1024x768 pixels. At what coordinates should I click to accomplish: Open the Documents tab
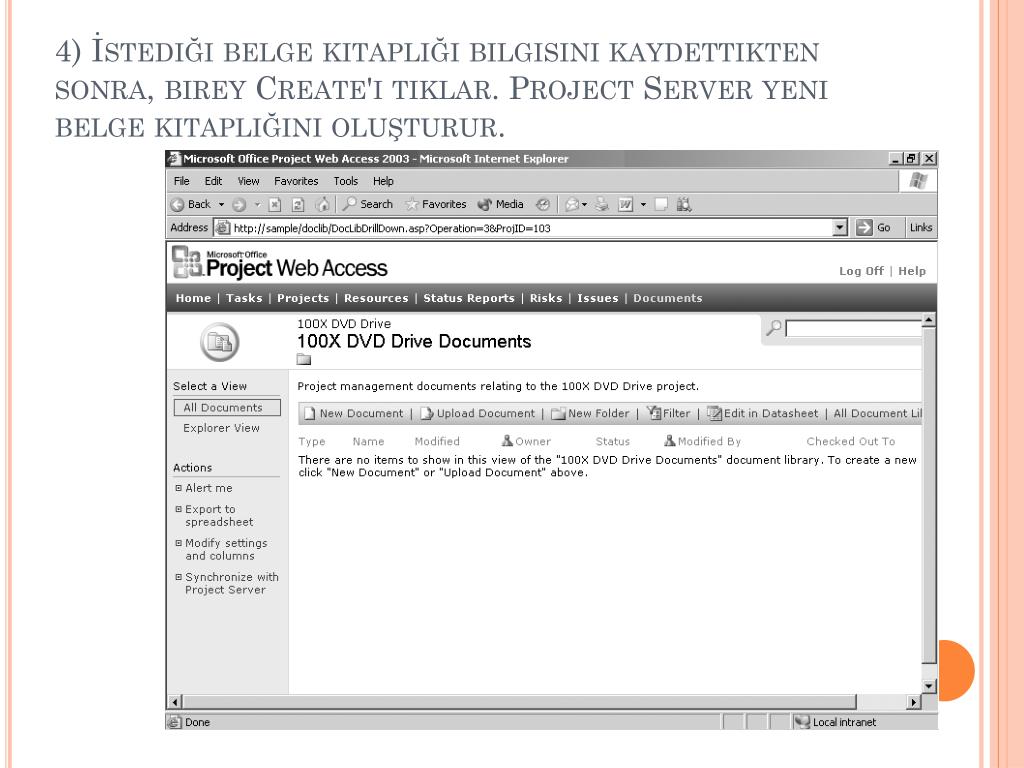pos(667,298)
